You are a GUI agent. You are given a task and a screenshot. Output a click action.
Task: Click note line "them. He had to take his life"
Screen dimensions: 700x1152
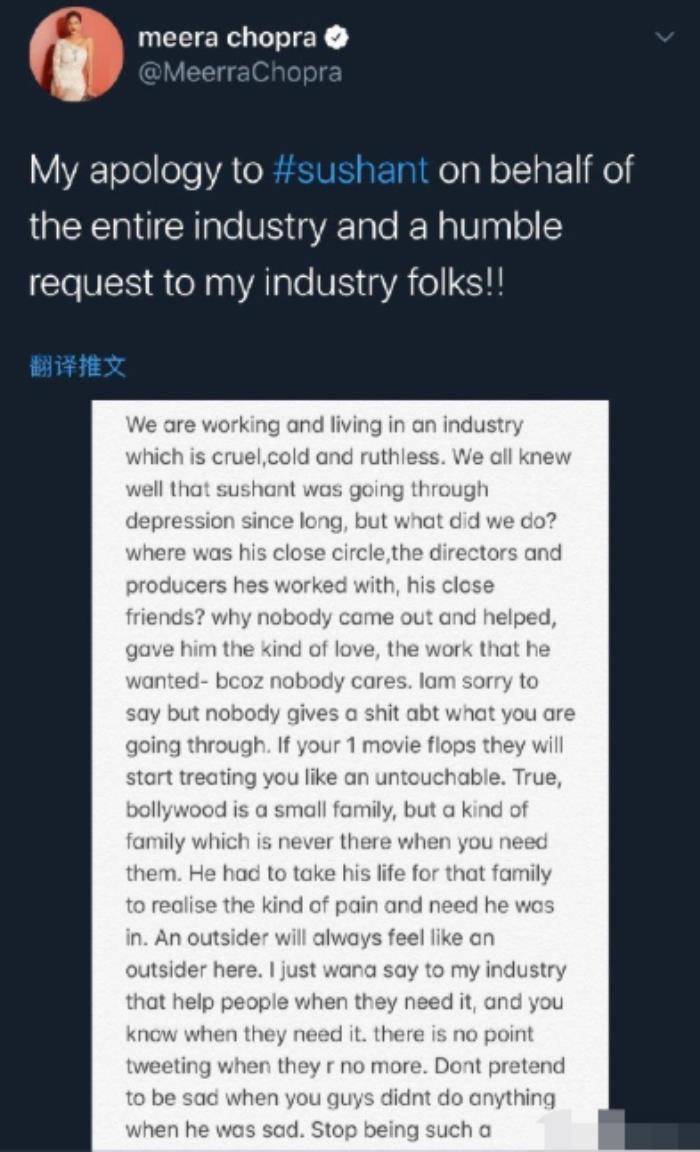point(338,873)
